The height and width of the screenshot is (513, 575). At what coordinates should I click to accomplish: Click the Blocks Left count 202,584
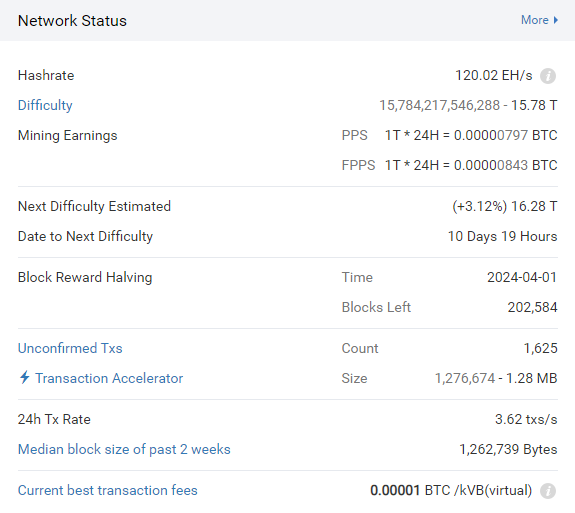tap(532, 307)
